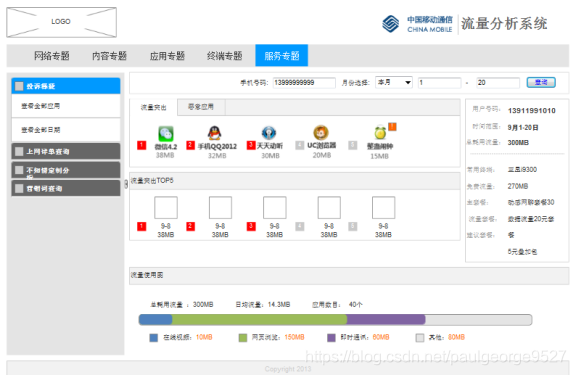Screen dimensions: 576x375
Task: Click the orange exclamation badge on alarm clock
Action: [392, 127]
